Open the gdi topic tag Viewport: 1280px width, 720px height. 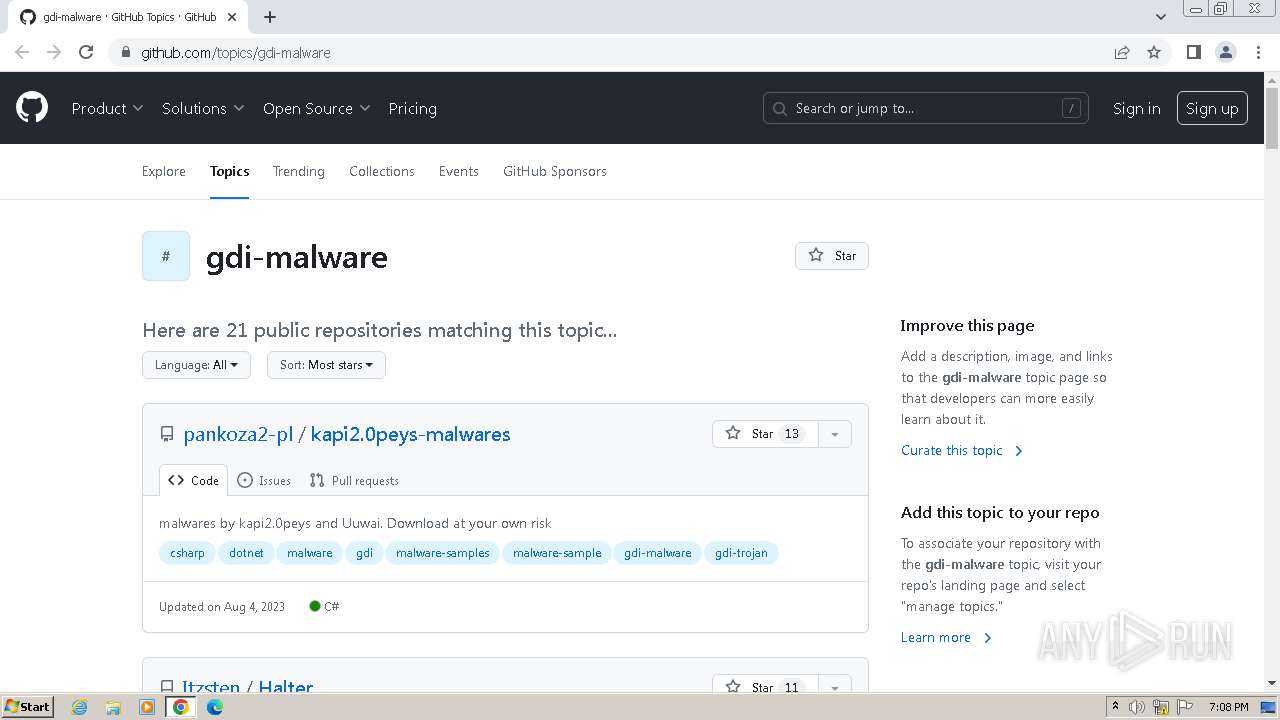364,553
